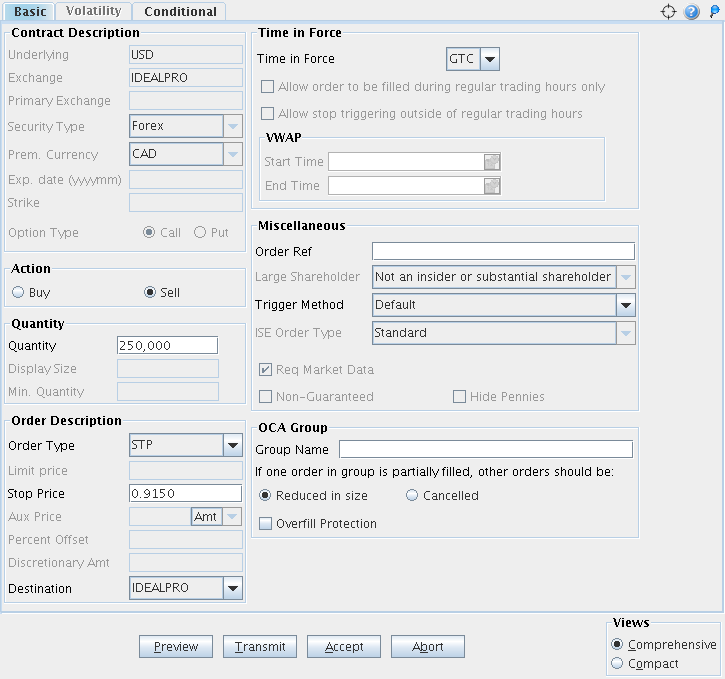
Task: Open help via the question mark icon
Action: coord(691,12)
